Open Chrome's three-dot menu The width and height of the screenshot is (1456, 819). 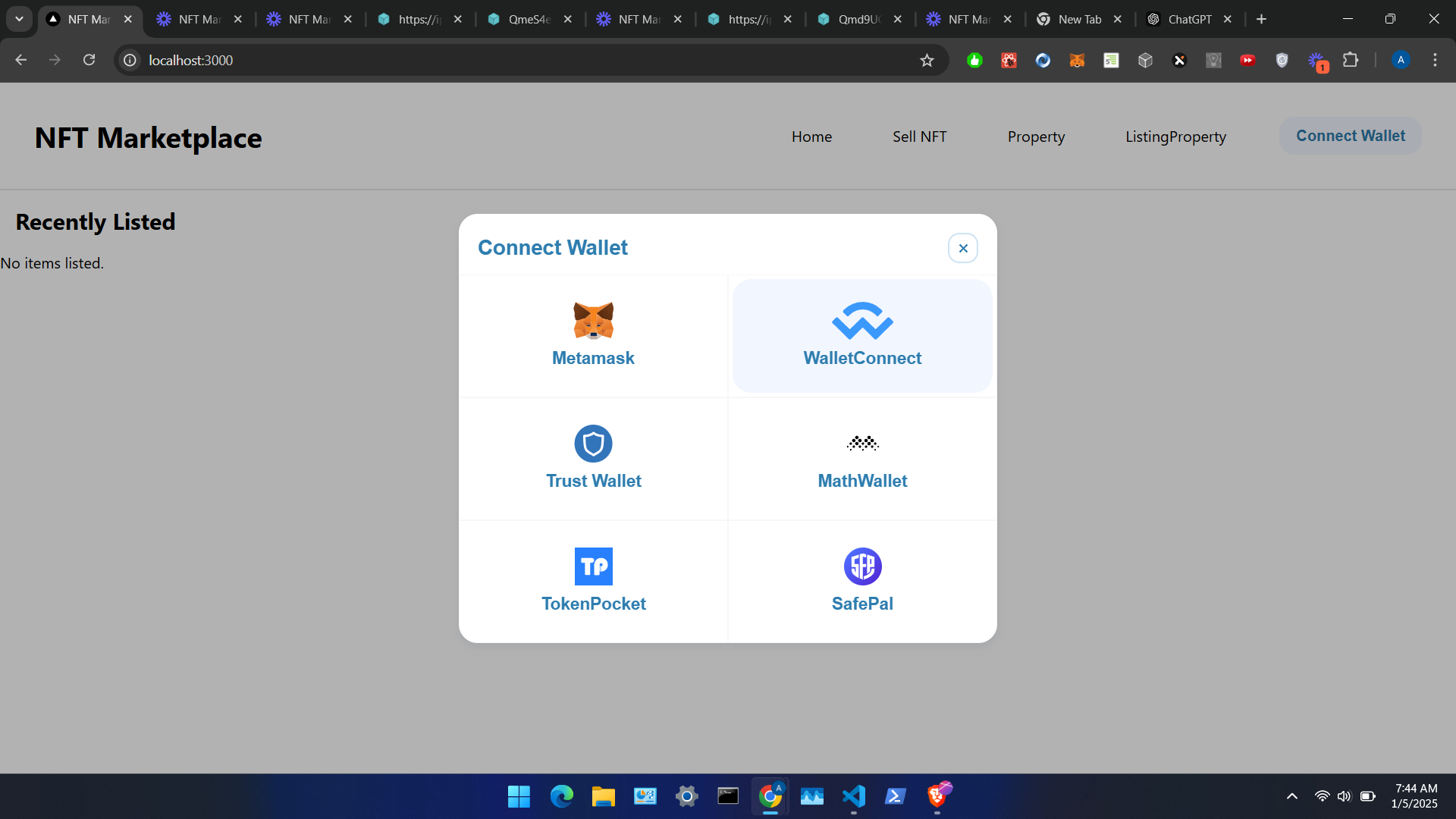pyautogui.click(x=1435, y=60)
